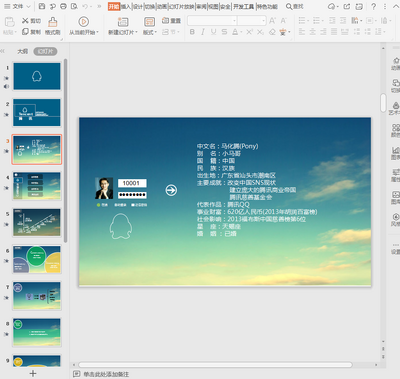Screen dimensions: 400x379
Task: Open the picture icon in right sidebar
Action: tap(396, 195)
